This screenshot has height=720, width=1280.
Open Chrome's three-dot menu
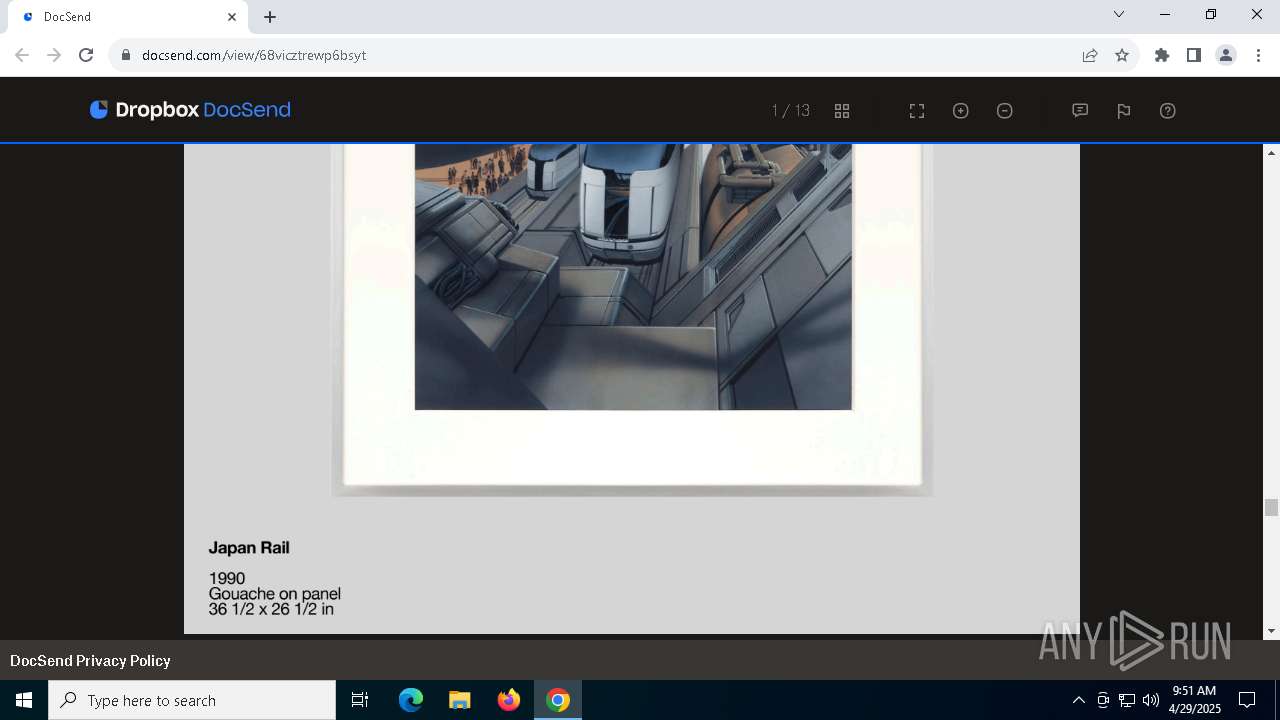coord(1258,55)
